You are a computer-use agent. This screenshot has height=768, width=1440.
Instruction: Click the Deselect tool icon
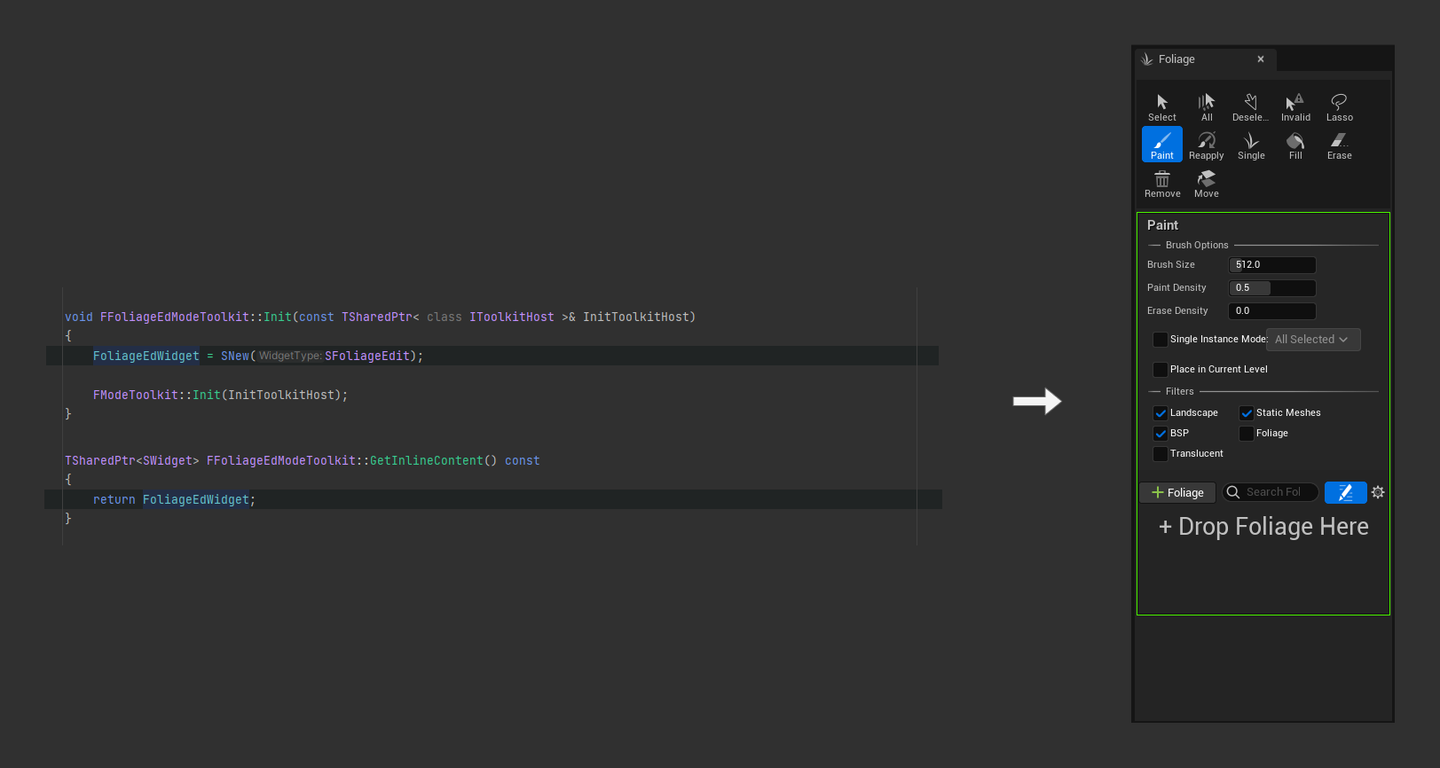(x=1250, y=106)
